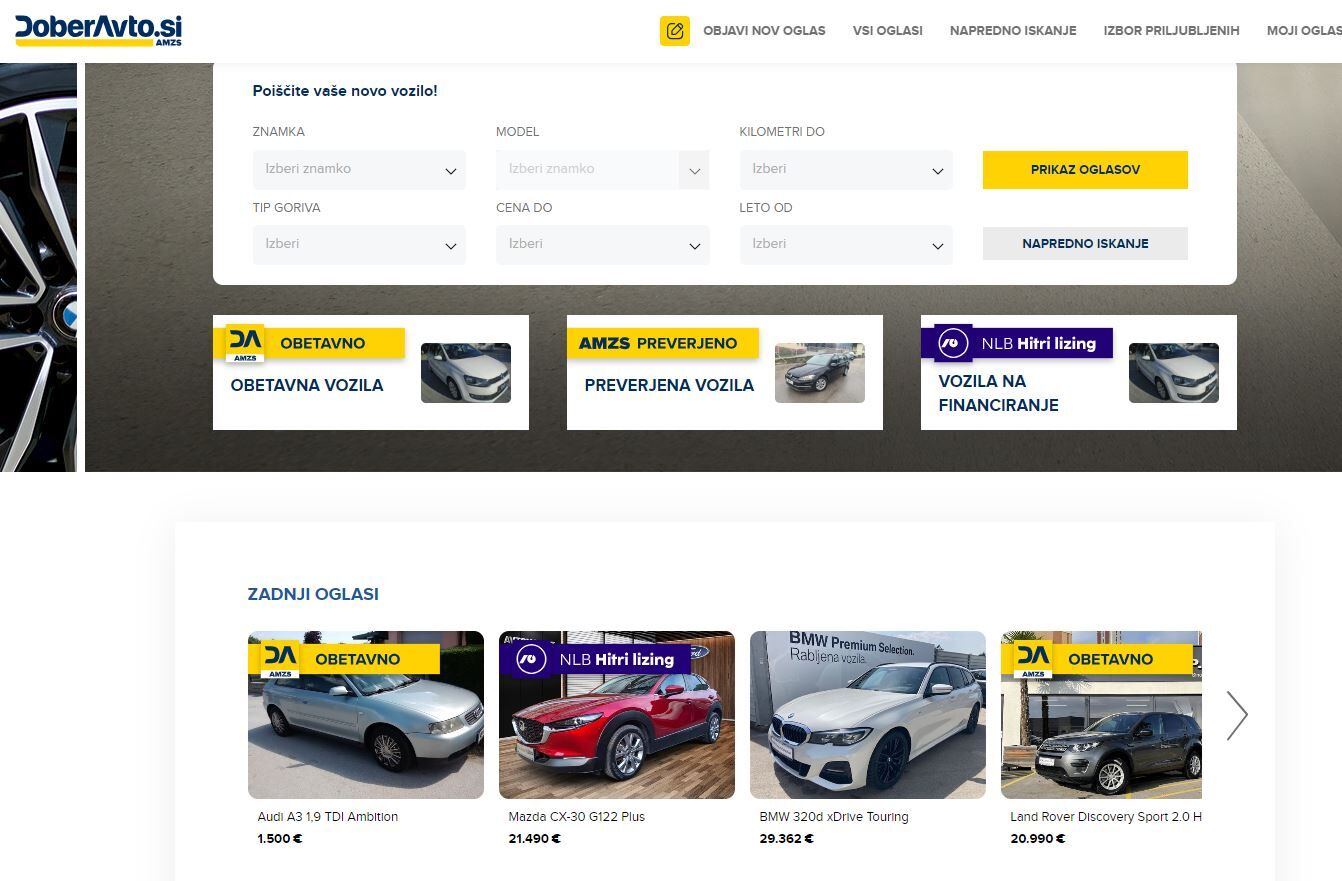Expand the Kilometri do dropdown
The height and width of the screenshot is (881, 1342).
tap(846, 170)
